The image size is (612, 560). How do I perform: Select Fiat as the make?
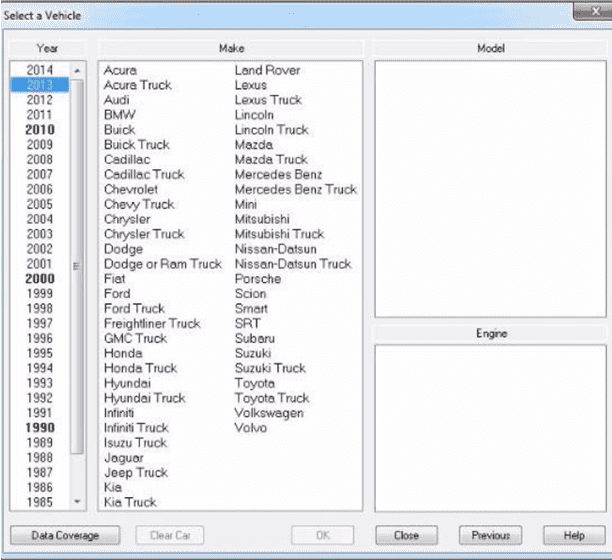coord(114,279)
